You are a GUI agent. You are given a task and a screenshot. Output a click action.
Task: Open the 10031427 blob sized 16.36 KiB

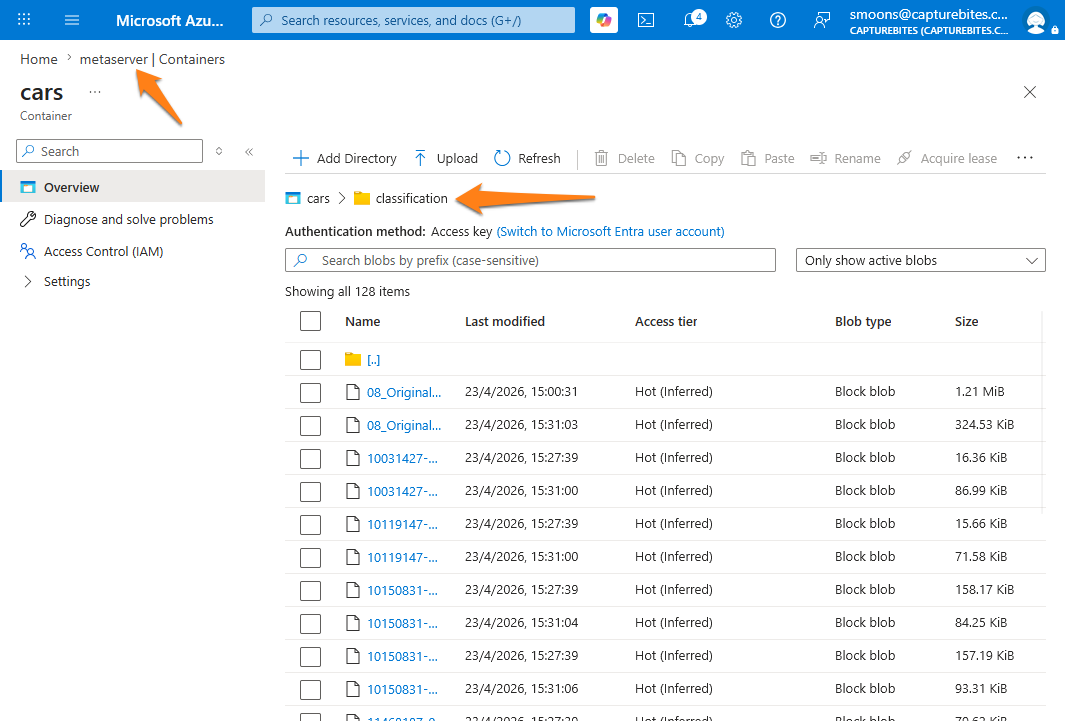[402, 458]
